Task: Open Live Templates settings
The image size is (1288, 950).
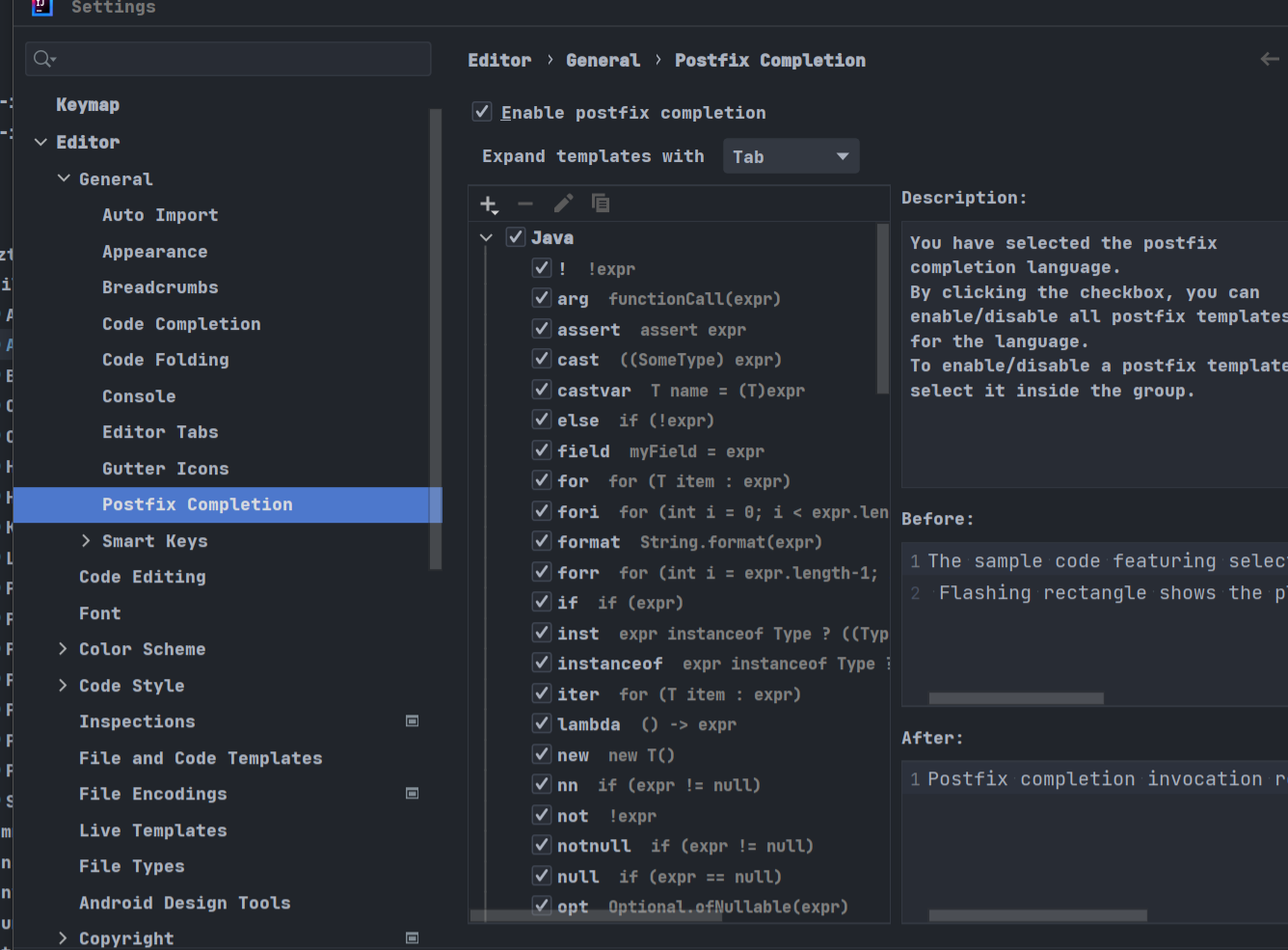Action: [x=153, y=830]
